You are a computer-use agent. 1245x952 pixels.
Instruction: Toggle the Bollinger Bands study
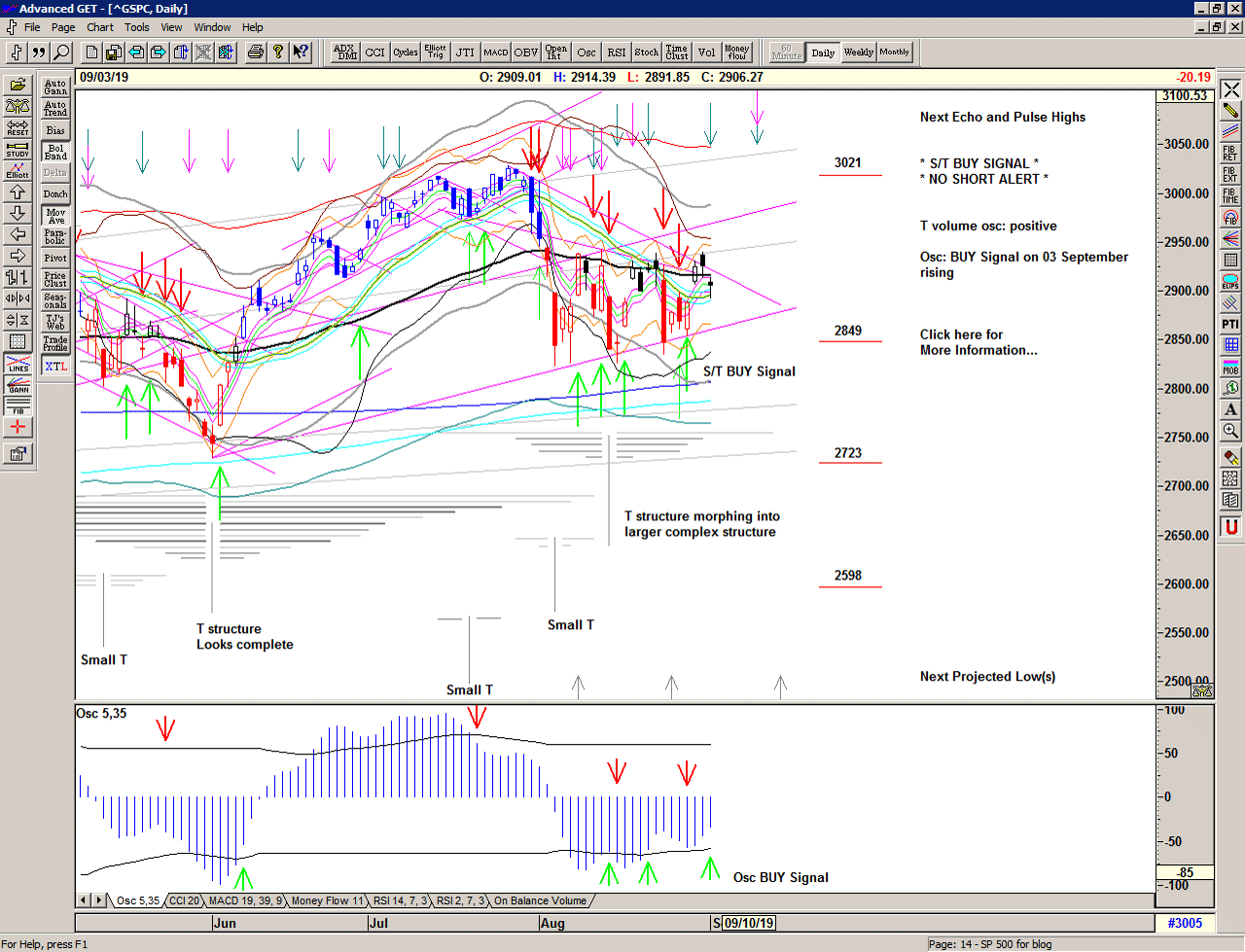55,152
